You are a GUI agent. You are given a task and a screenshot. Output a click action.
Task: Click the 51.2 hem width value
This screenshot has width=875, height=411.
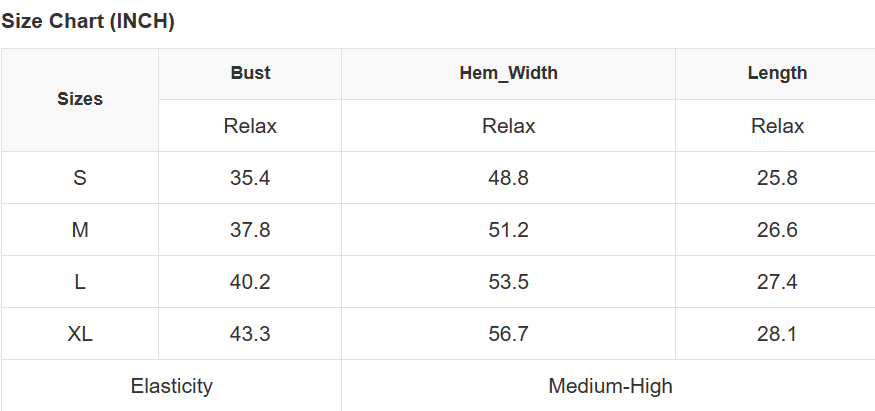[x=508, y=230]
